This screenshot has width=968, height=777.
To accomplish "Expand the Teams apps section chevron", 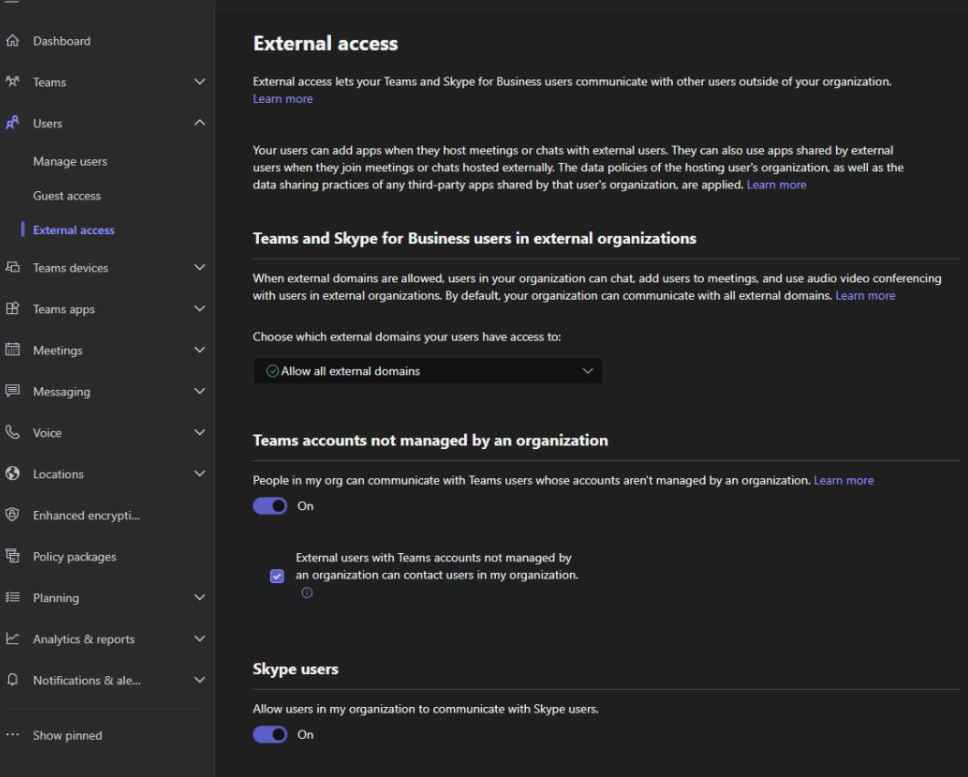I will pyautogui.click(x=199, y=309).
